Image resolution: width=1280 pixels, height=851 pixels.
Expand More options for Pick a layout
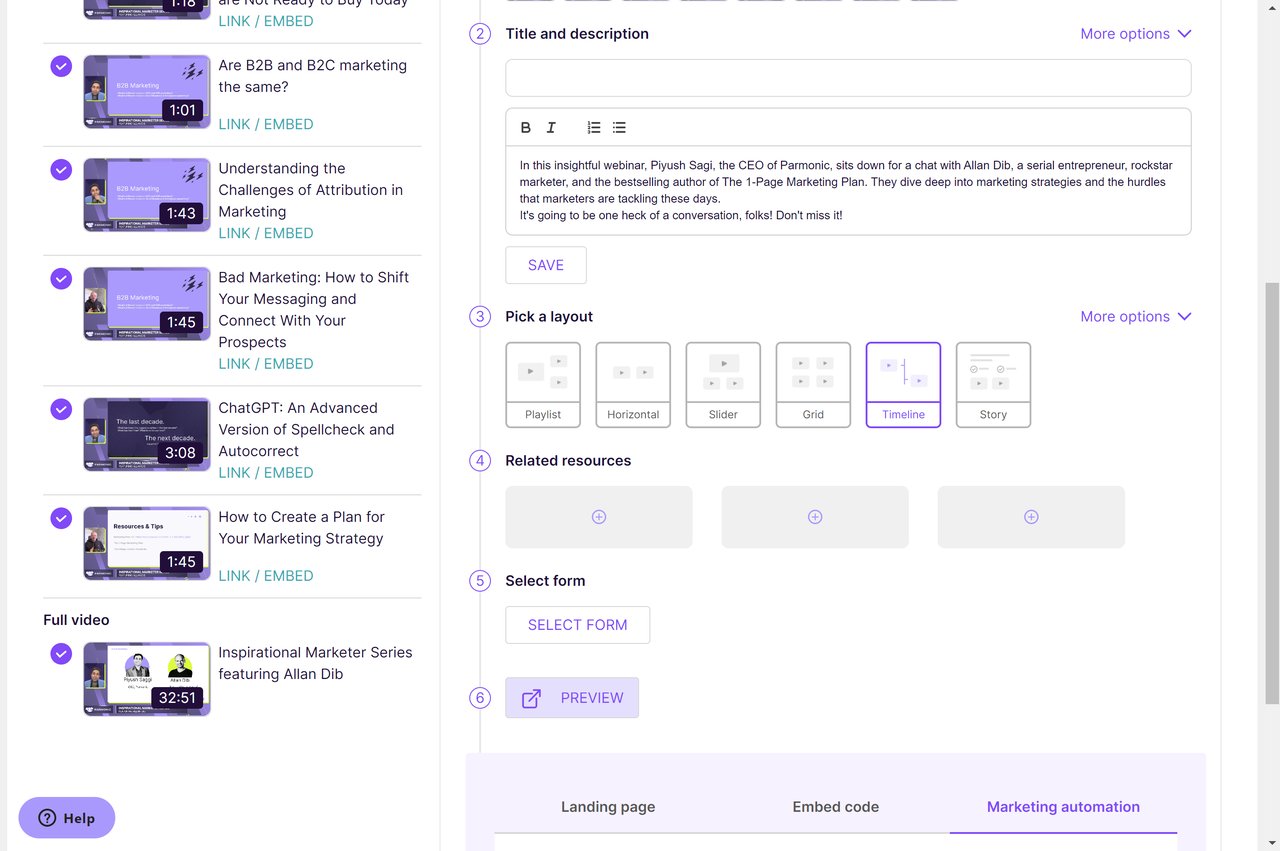click(x=1136, y=317)
